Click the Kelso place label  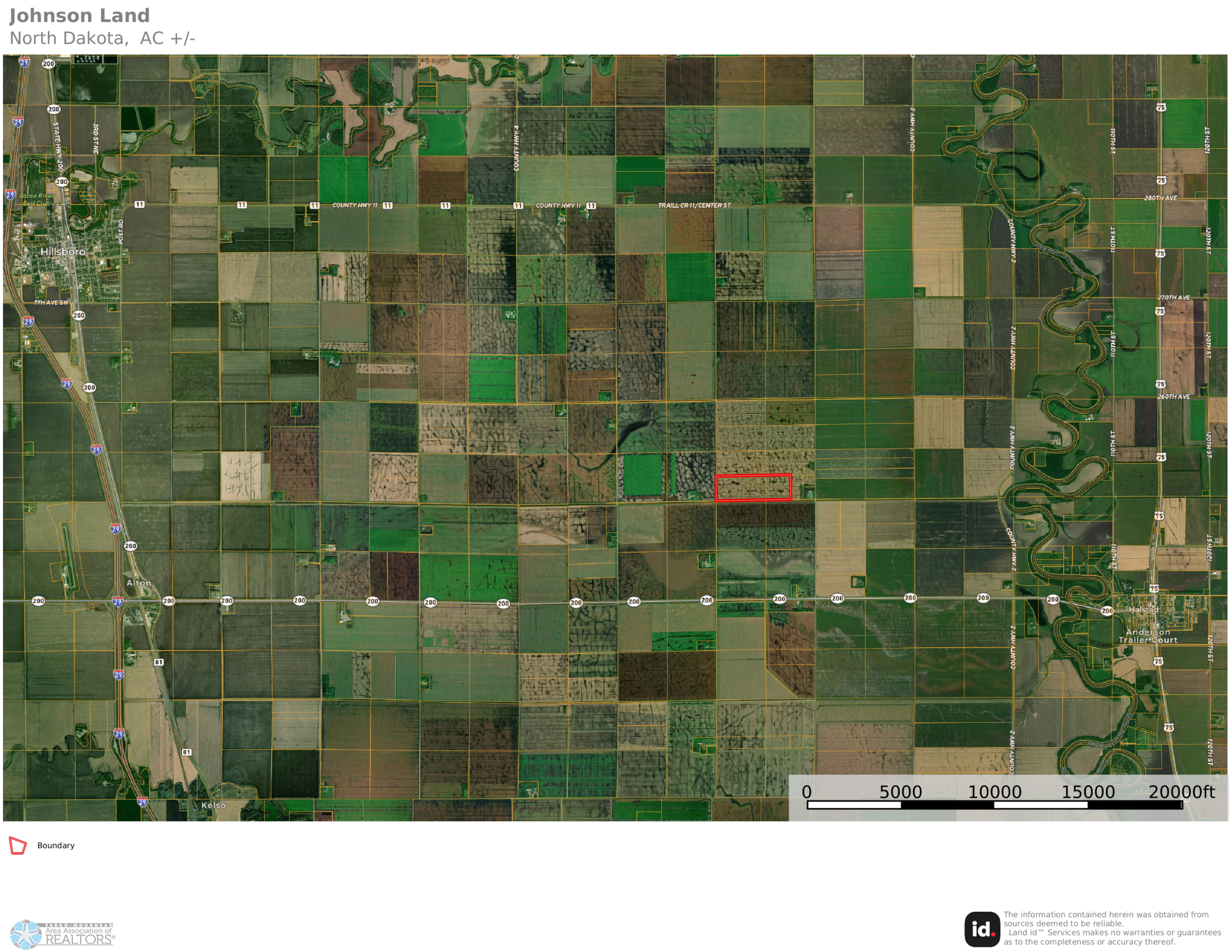pyautogui.click(x=213, y=805)
